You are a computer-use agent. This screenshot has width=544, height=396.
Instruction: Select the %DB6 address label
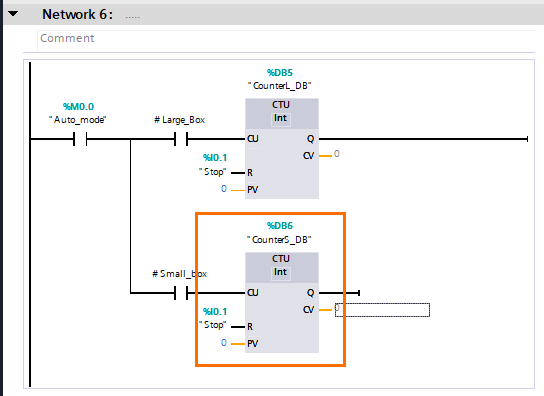coord(280,226)
